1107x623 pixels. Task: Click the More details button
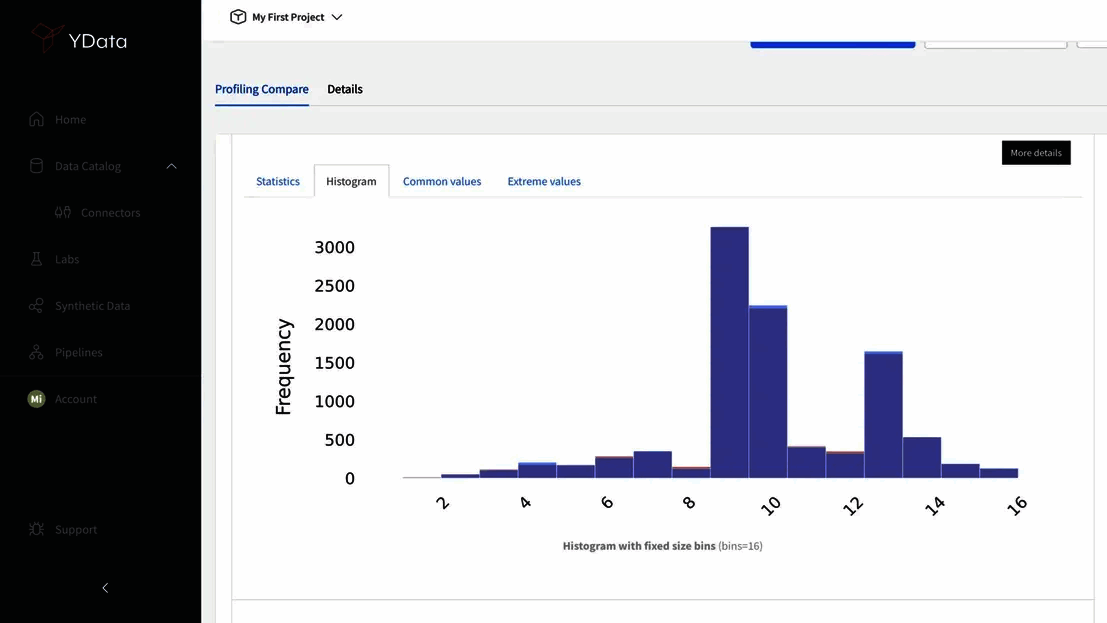point(1036,152)
